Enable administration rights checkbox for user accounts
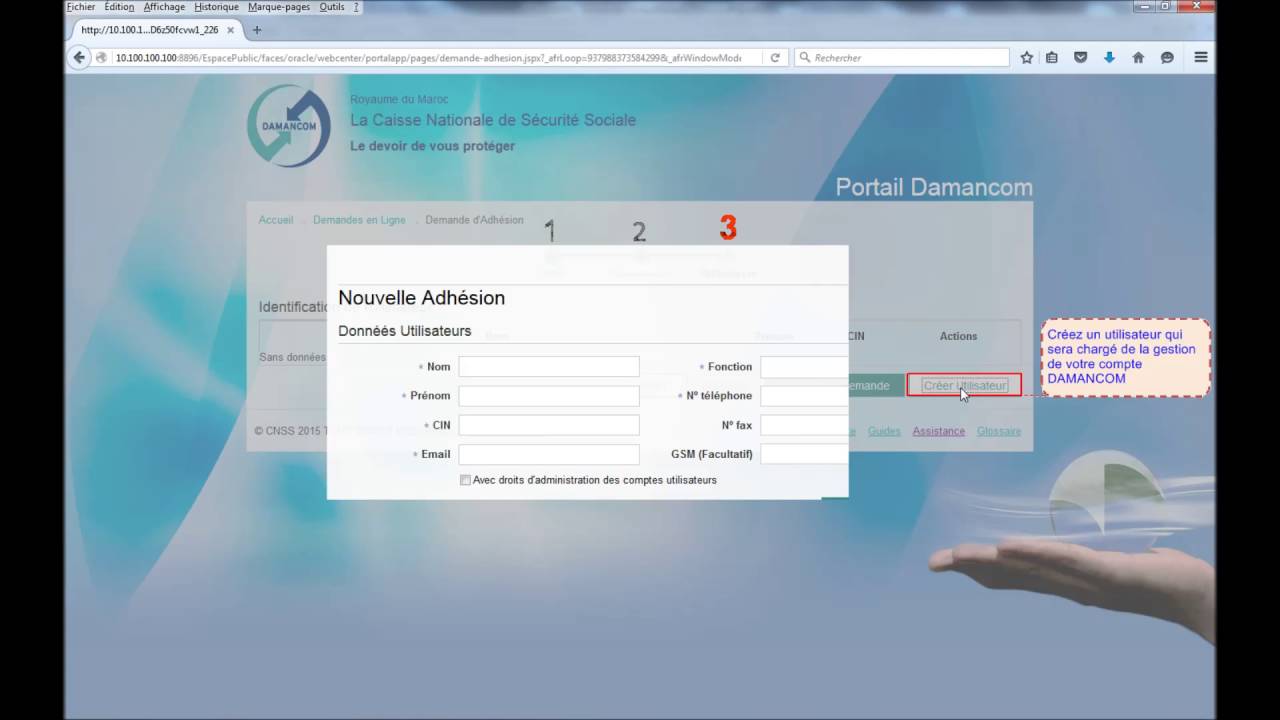 click(465, 480)
